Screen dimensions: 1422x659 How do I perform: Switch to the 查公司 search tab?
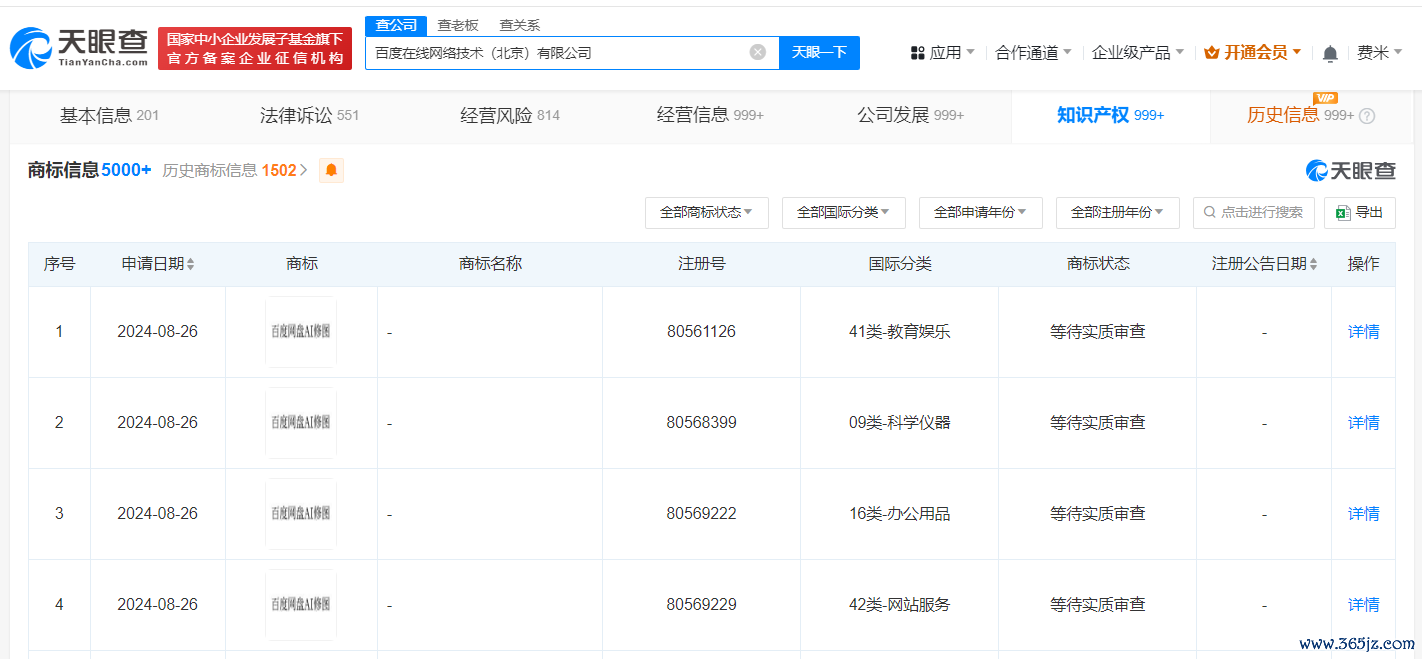click(396, 26)
